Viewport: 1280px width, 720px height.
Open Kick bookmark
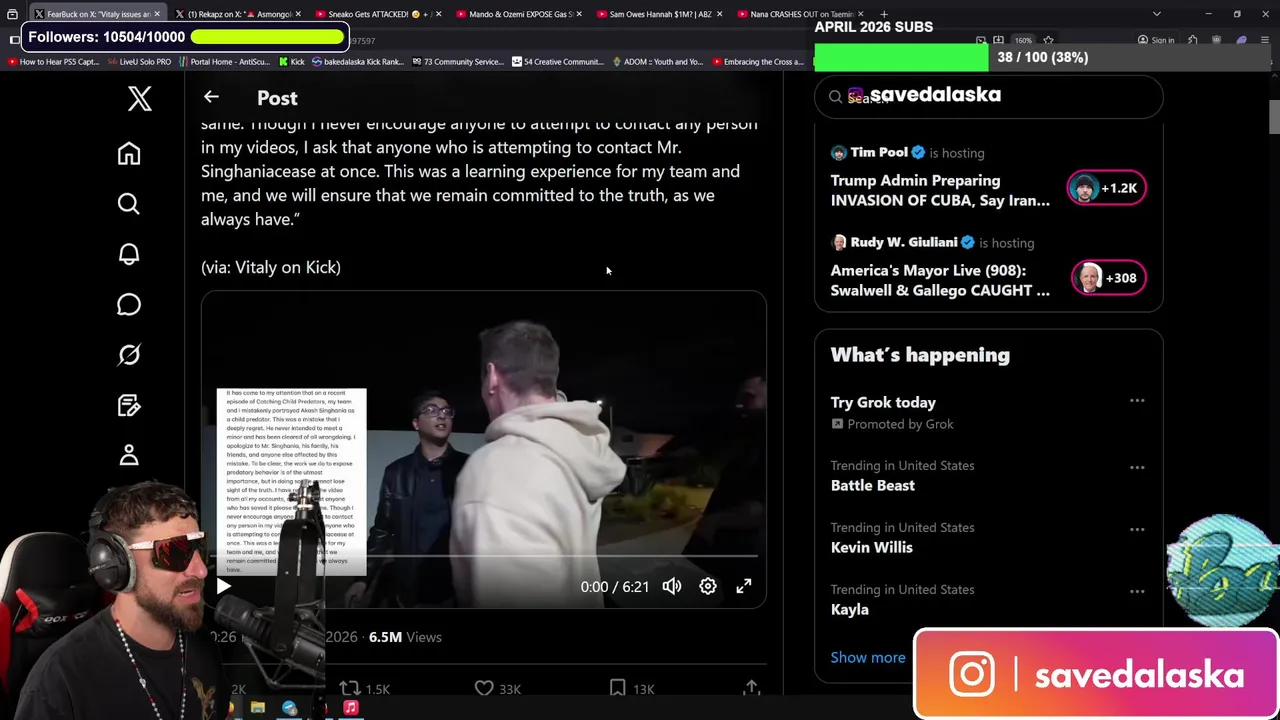(x=291, y=62)
